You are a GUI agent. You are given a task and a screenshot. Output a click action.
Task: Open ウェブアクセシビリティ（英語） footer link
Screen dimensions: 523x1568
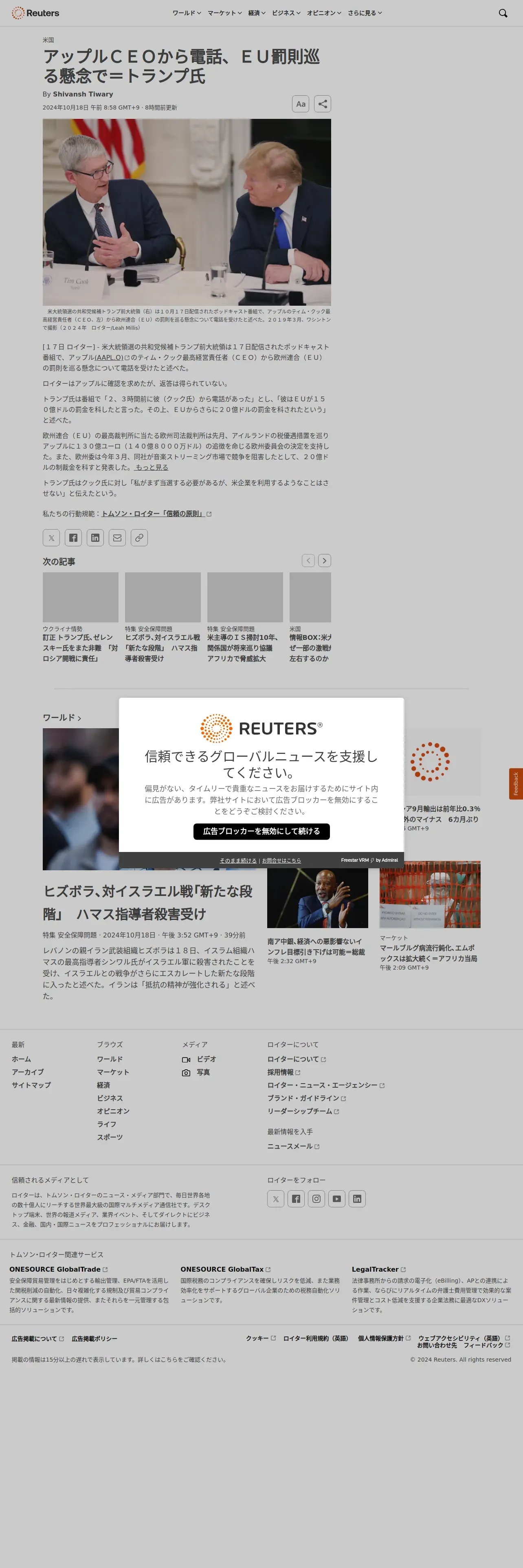(x=464, y=1338)
